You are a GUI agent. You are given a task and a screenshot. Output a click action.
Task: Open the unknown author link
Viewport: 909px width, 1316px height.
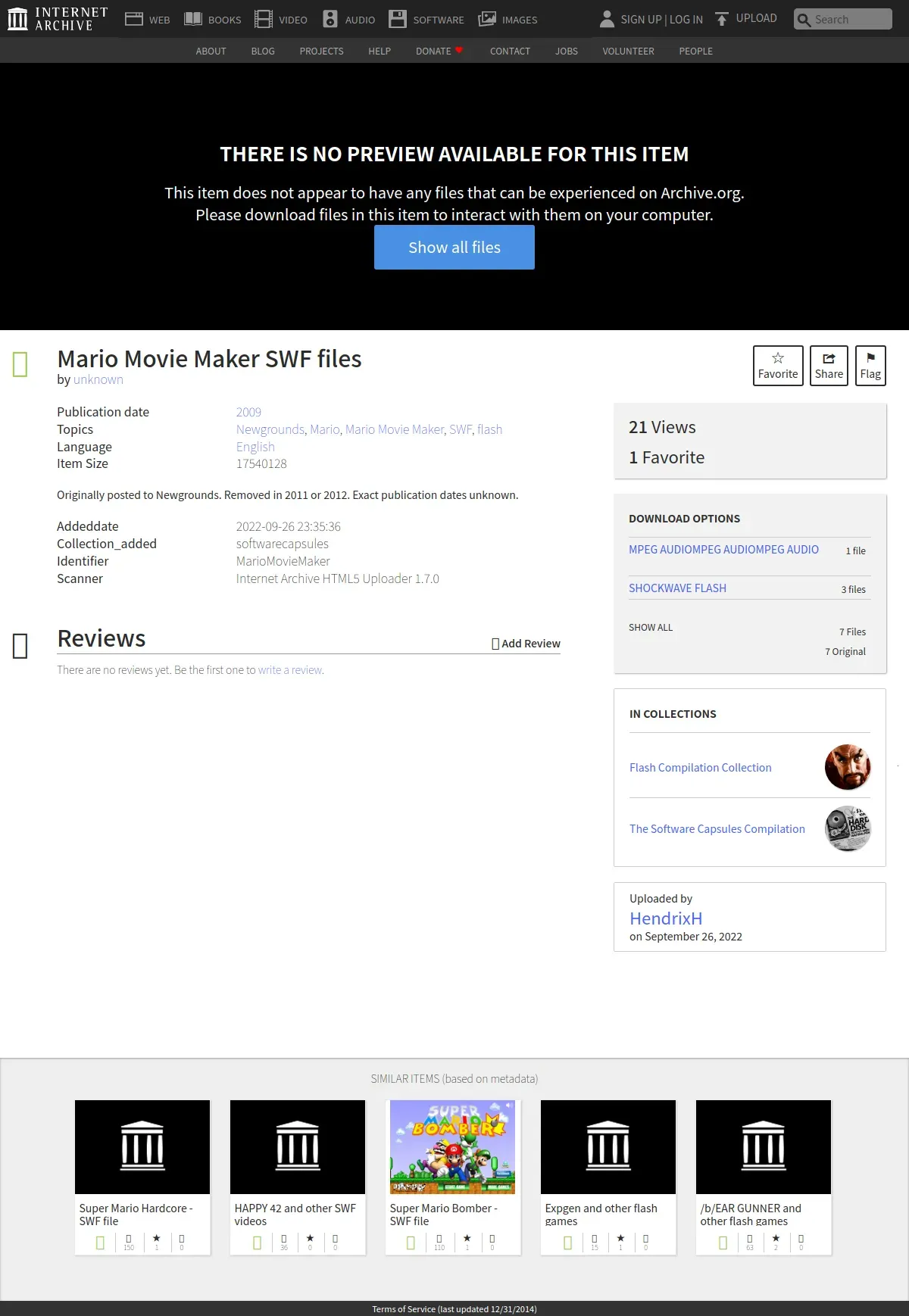tap(98, 379)
